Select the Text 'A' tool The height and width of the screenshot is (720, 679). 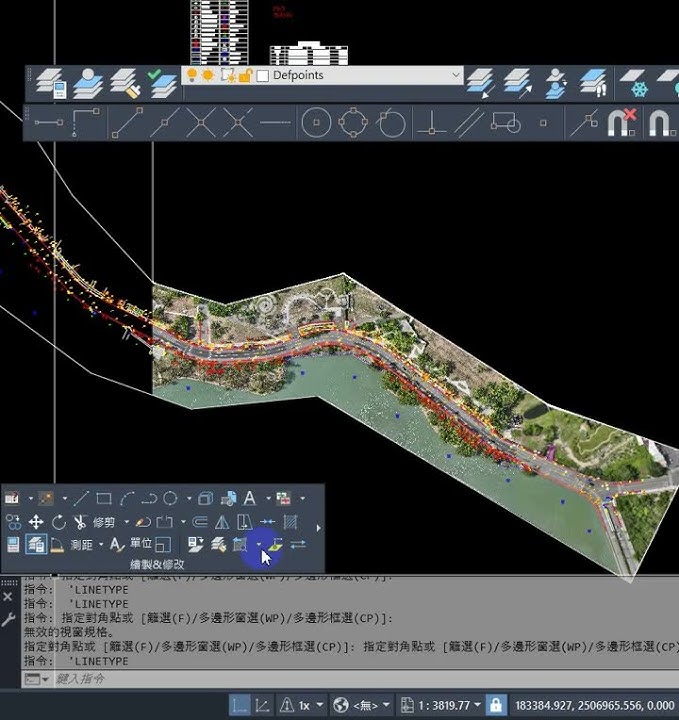point(249,498)
